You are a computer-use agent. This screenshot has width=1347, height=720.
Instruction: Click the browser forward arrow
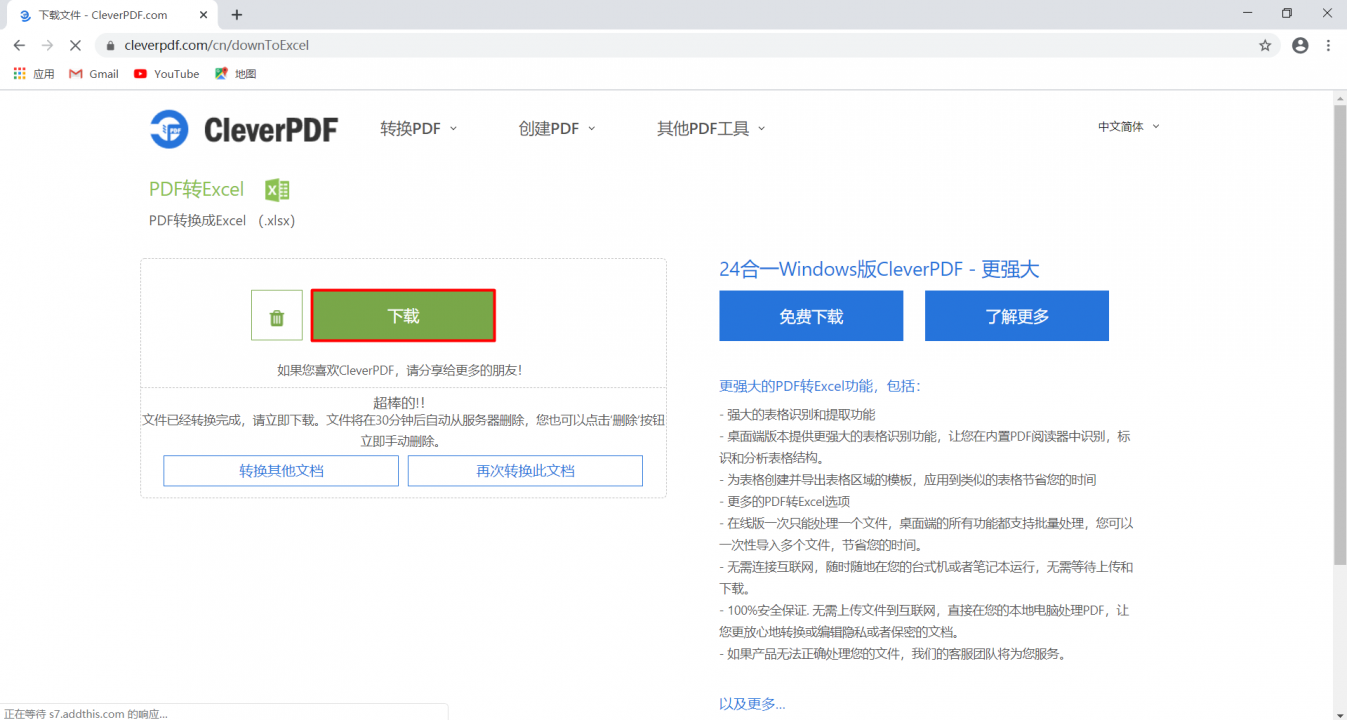pos(47,45)
